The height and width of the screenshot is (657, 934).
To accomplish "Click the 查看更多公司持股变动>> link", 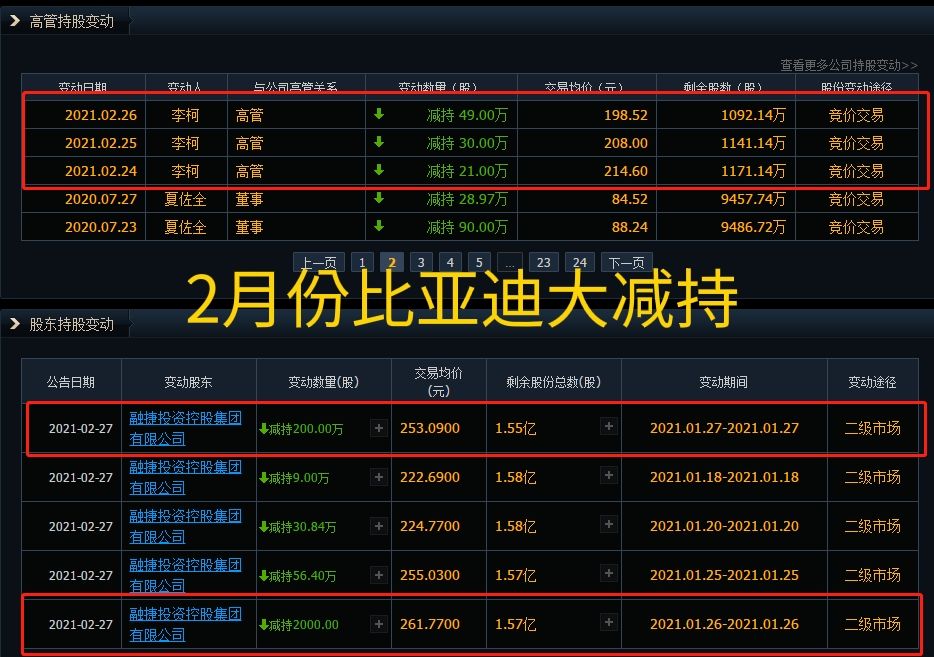I will [848, 65].
